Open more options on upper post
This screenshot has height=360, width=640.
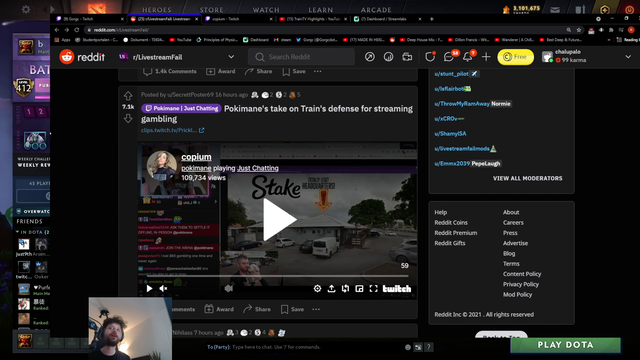tap(318, 71)
